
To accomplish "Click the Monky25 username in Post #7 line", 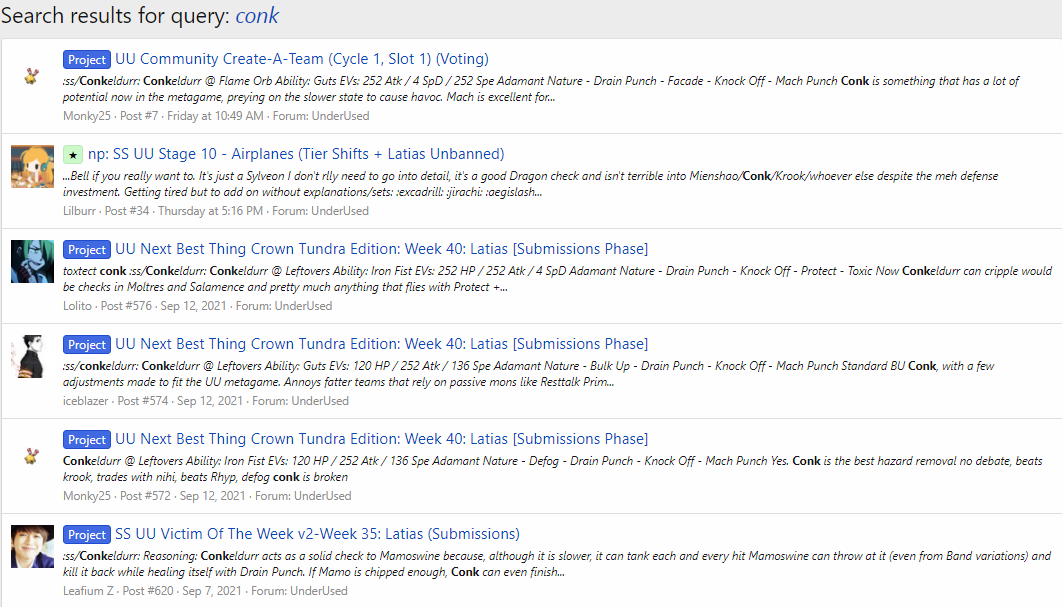I will tap(87, 116).
